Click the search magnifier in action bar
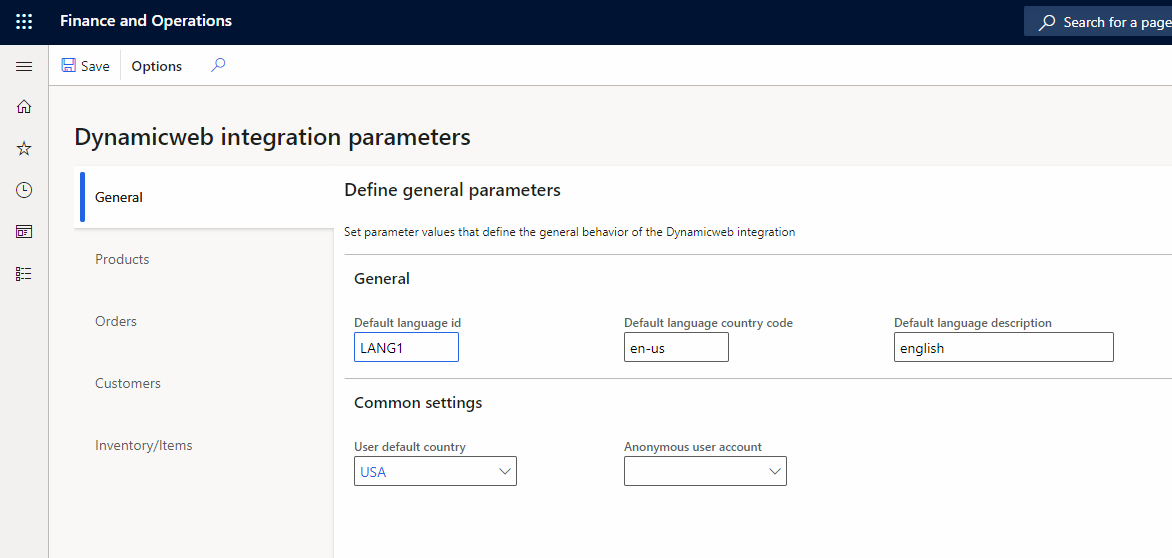Screen dimensions: 1172x558 [x=218, y=65]
